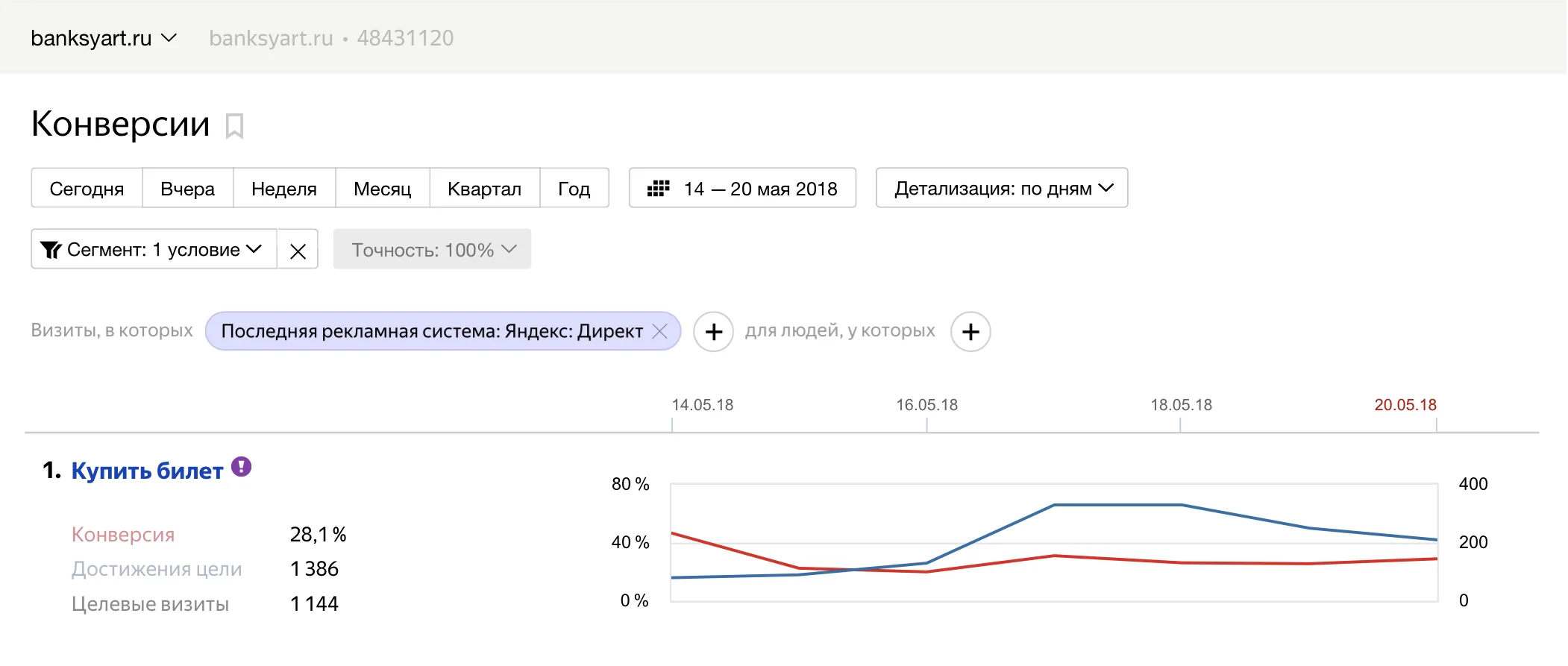Open the Купить билет goal link

pyautogui.click(x=147, y=471)
